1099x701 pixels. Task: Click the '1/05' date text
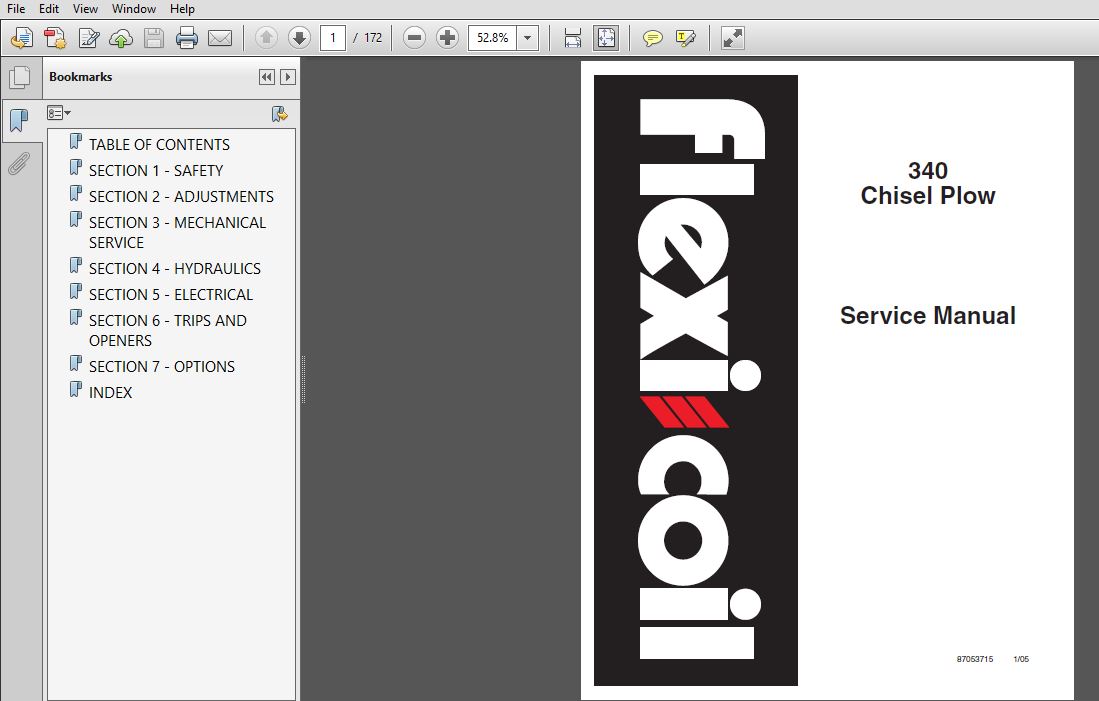click(x=1021, y=659)
